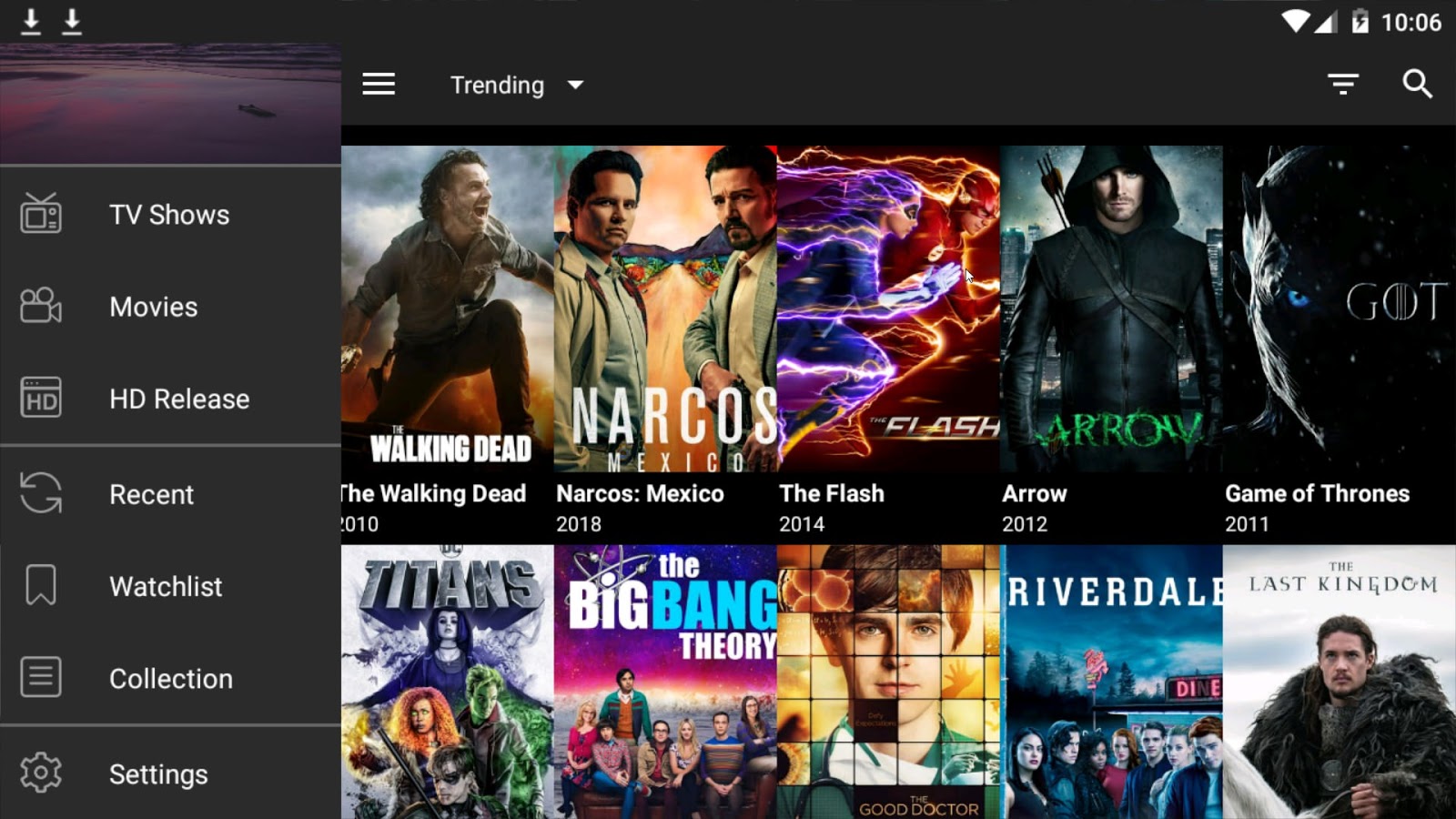Tap the drawer header sunset image
Screen dimensions: 1456x819
(x=170, y=104)
